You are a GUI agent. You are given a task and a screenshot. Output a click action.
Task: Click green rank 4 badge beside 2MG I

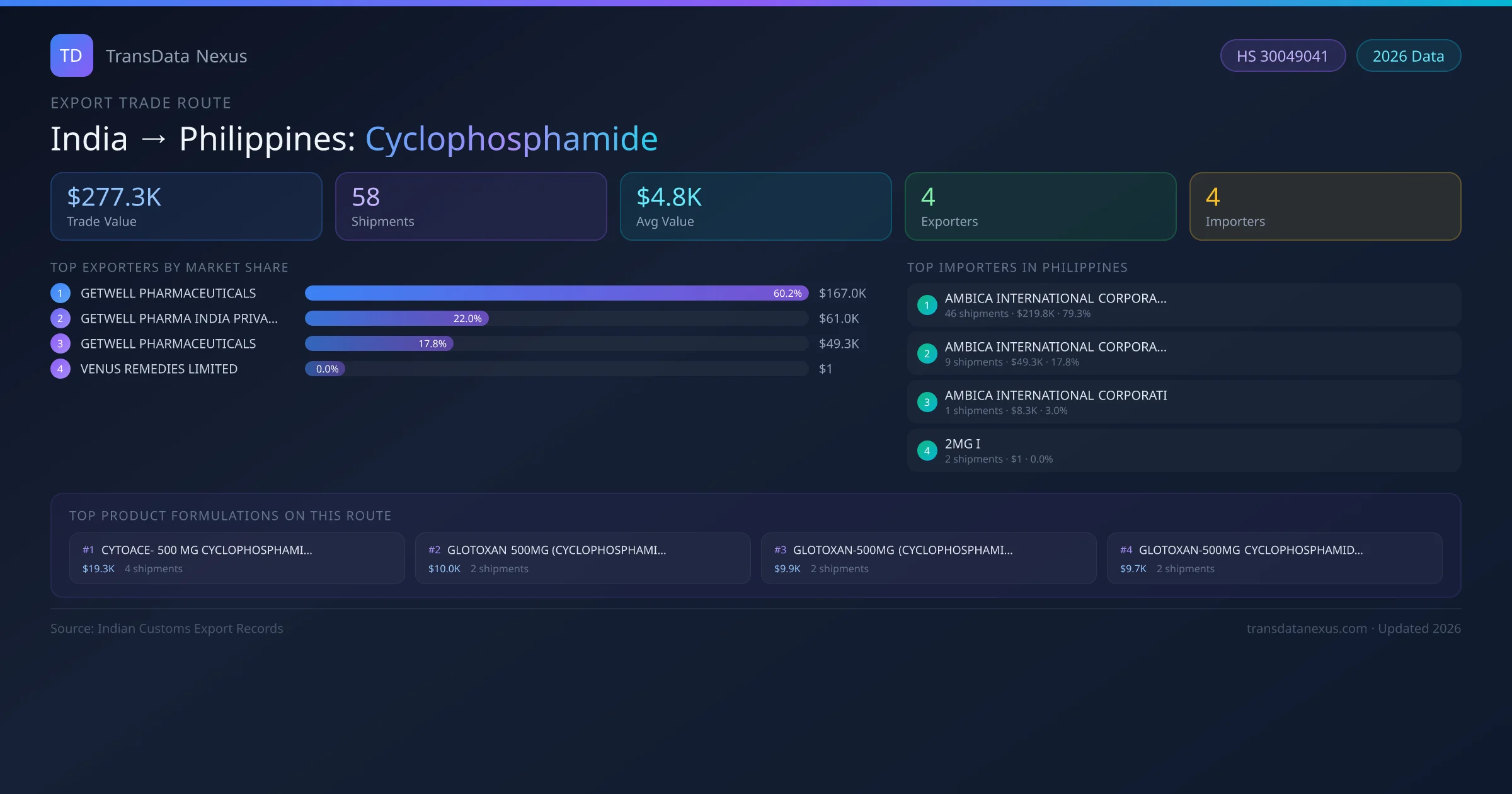927,451
